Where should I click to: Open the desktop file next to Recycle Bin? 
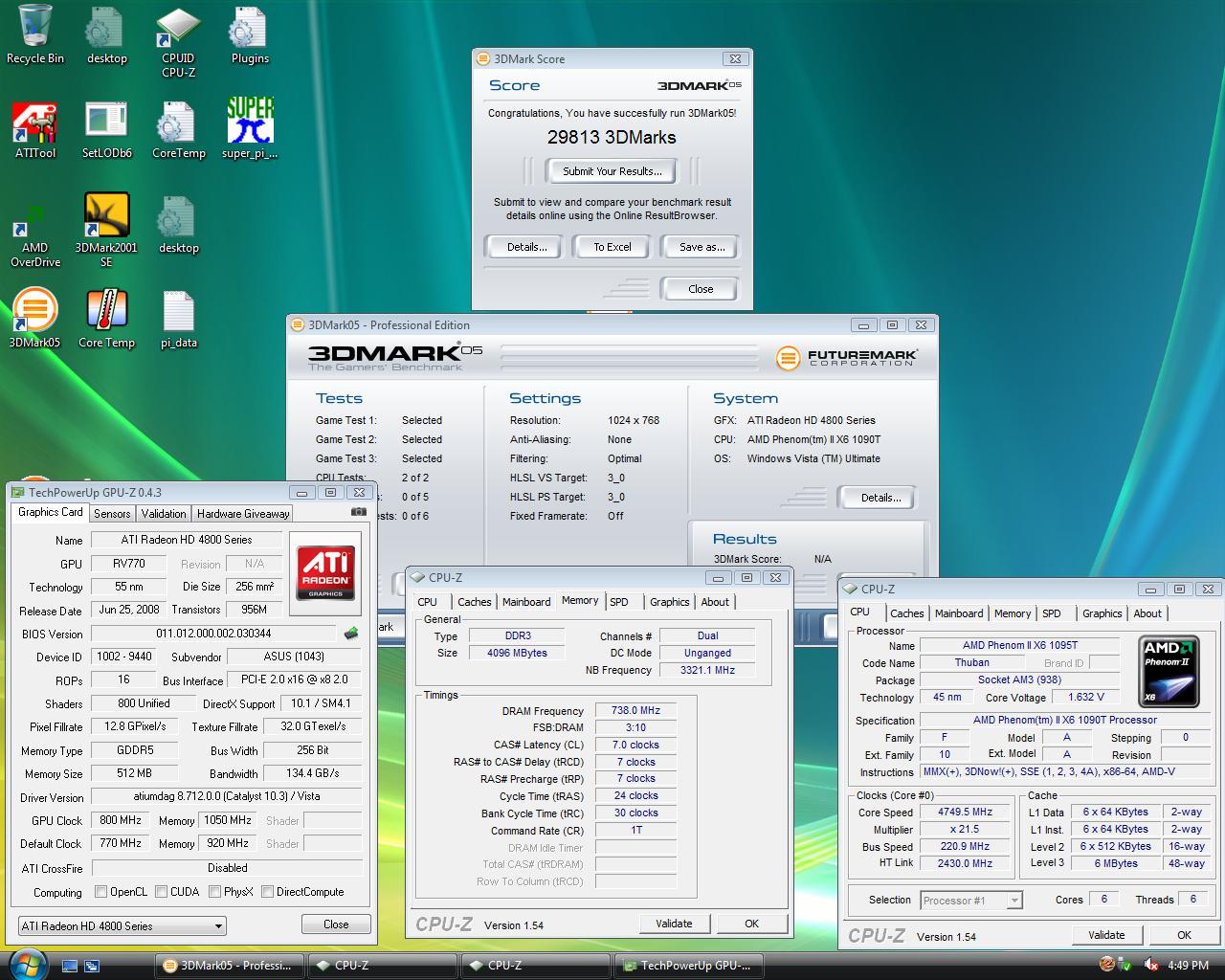pyautogui.click(x=106, y=34)
